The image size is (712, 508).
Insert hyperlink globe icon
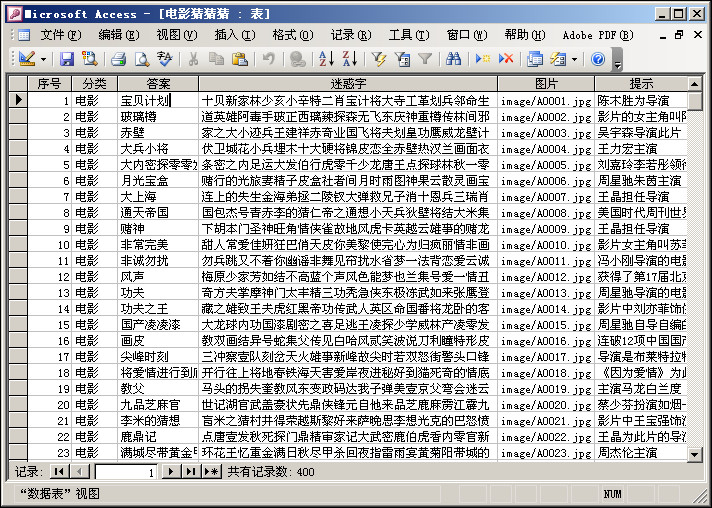point(297,59)
